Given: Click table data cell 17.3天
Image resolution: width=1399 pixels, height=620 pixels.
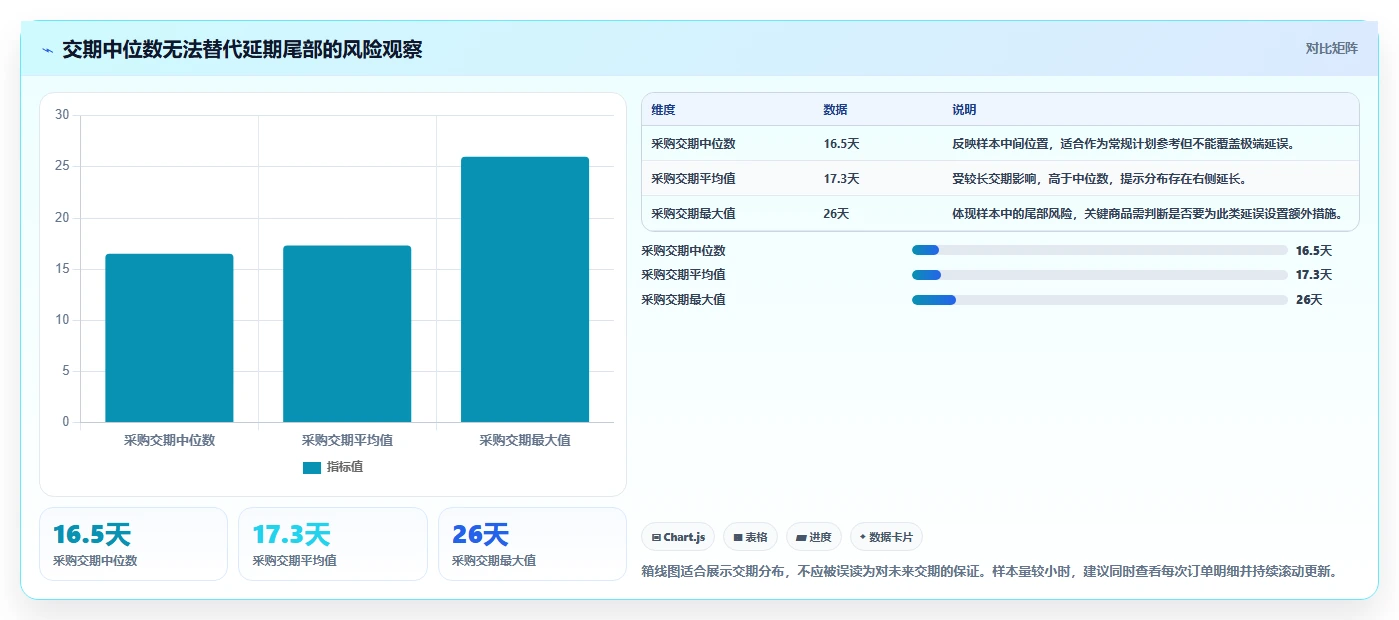Looking at the screenshot, I should pyautogui.click(x=841, y=179).
